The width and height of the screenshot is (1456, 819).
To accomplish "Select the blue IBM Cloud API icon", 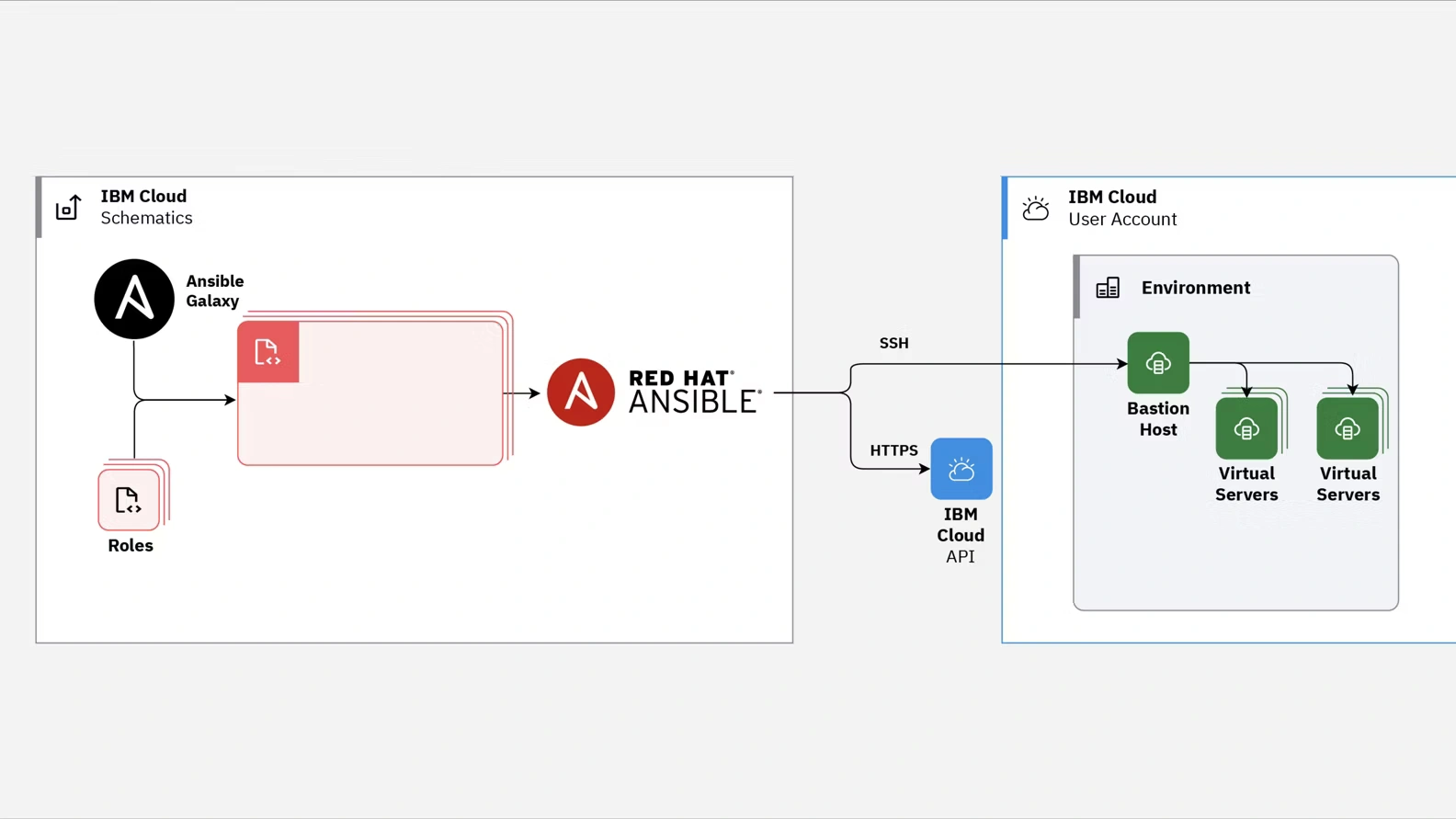I will pyautogui.click(x=961, y=469).
